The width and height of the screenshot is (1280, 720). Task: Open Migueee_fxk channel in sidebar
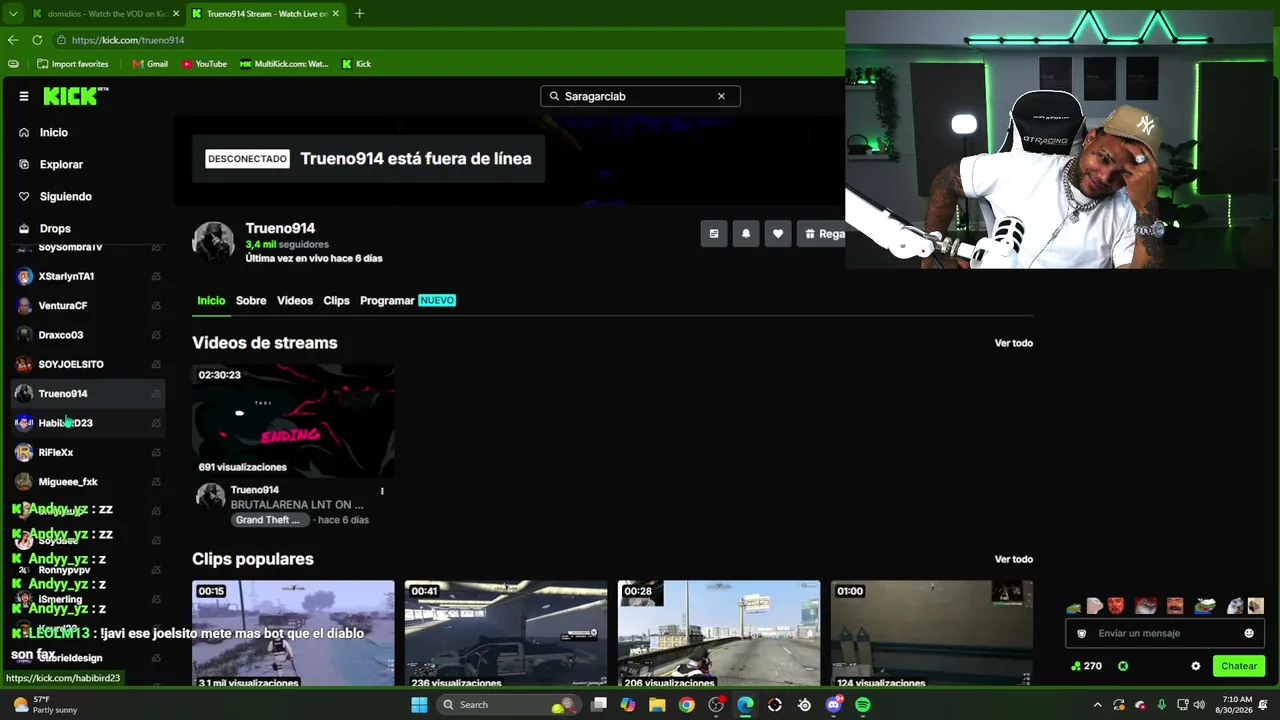[x=88, y=482]
